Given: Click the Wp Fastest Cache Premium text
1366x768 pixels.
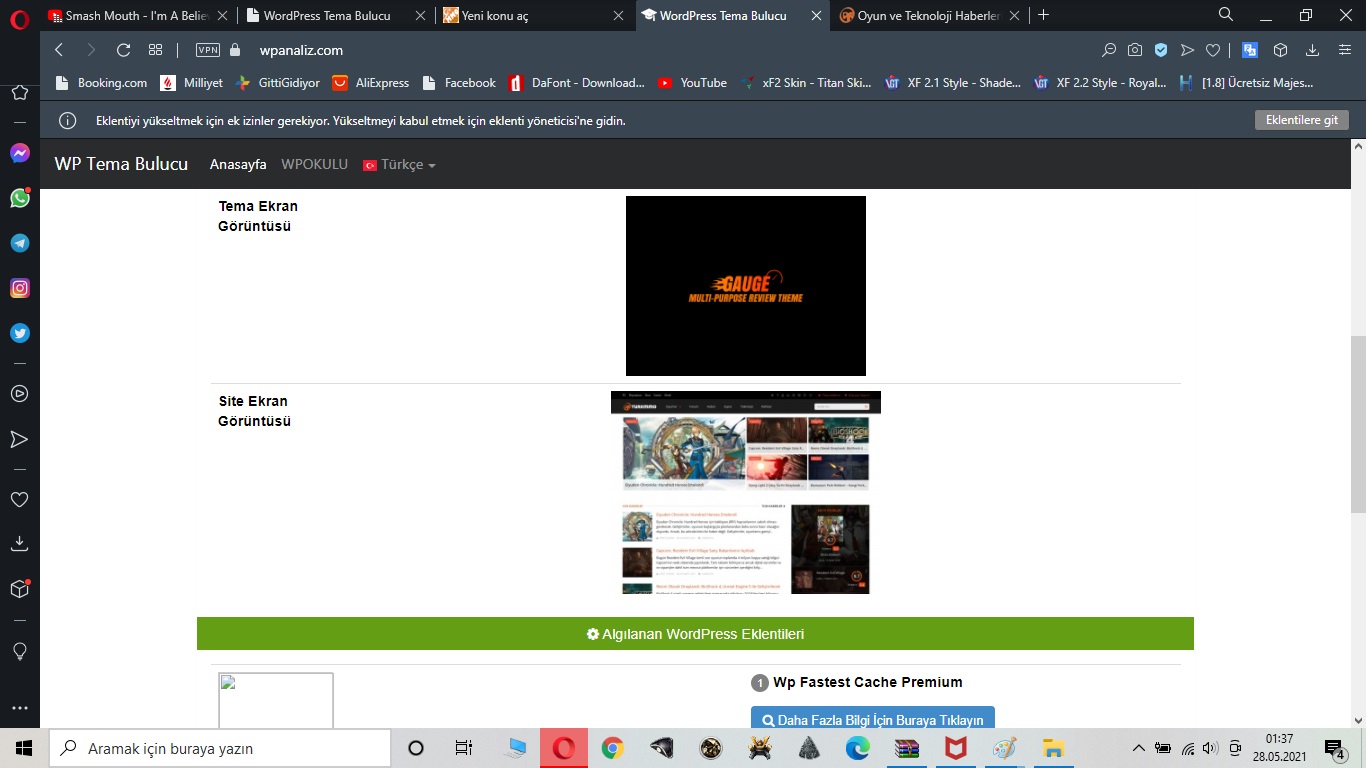Looking at the screenshot, I should pyautogui.click(x=868, y=682).
